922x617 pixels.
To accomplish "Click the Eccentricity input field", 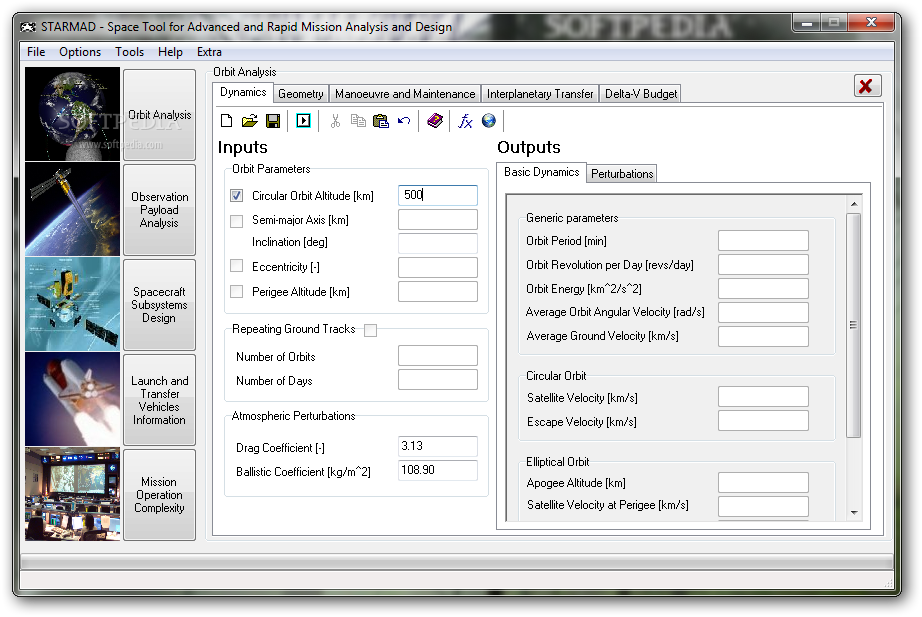I will point(438,267).
